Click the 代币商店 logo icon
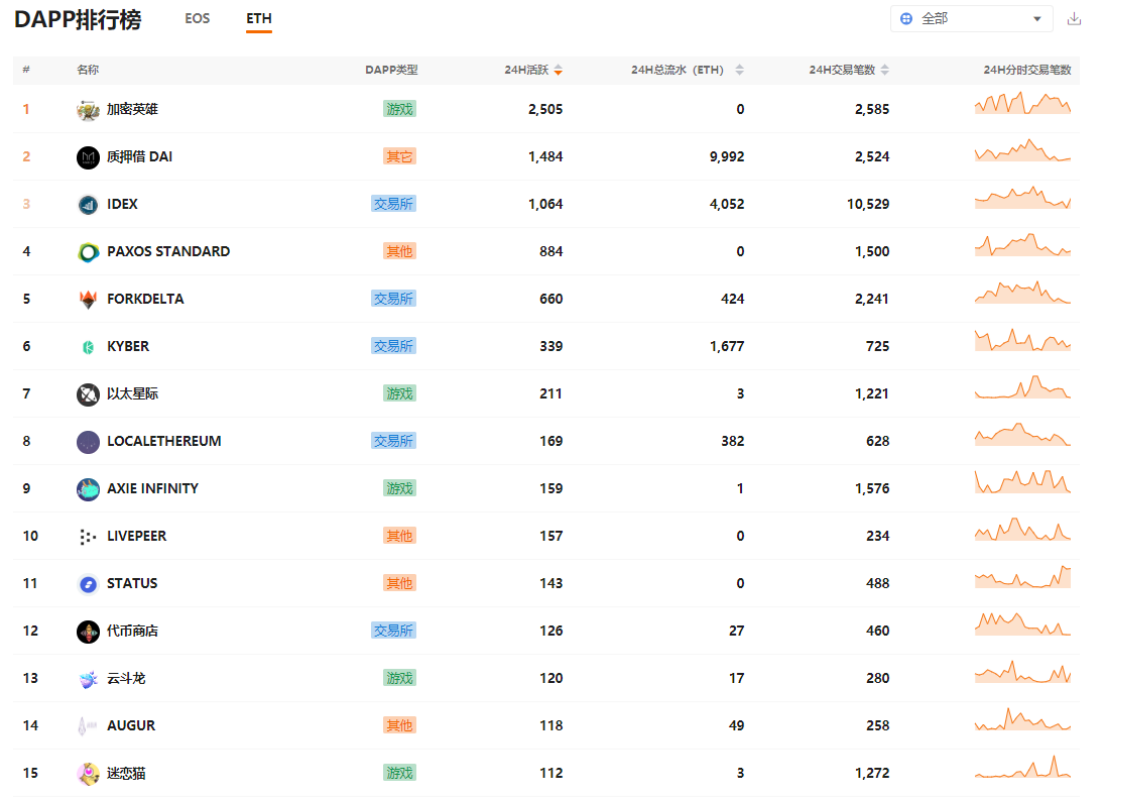 pos(88,632)
